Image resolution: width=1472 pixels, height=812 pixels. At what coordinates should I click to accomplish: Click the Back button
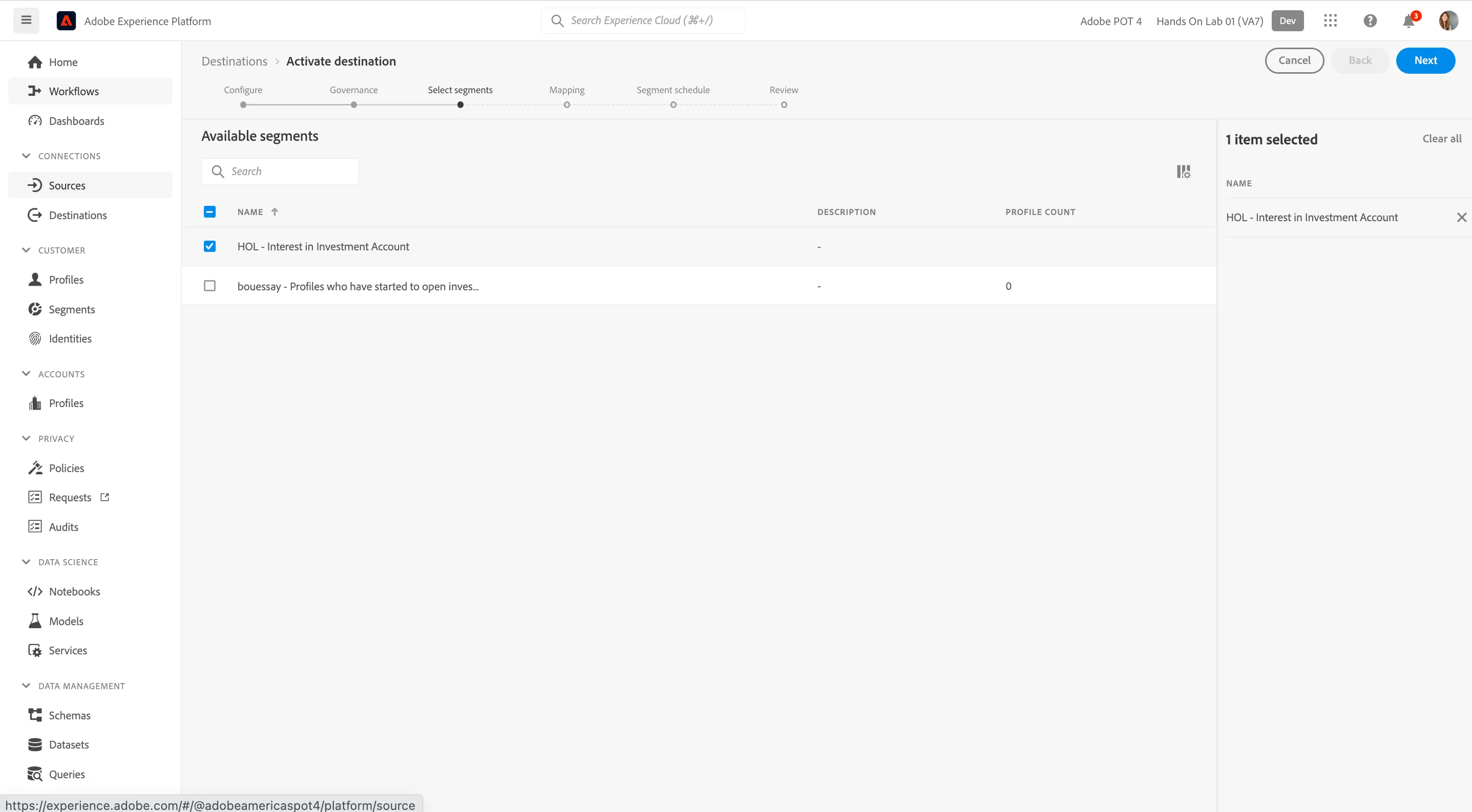(1360, 60)
